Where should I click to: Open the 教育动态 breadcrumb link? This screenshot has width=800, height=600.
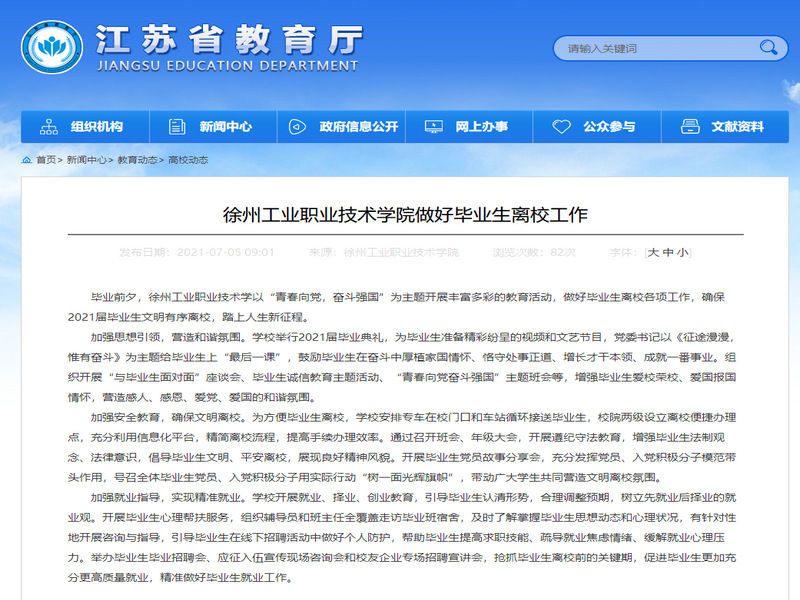pyautogui.click(x=137, y=160)
